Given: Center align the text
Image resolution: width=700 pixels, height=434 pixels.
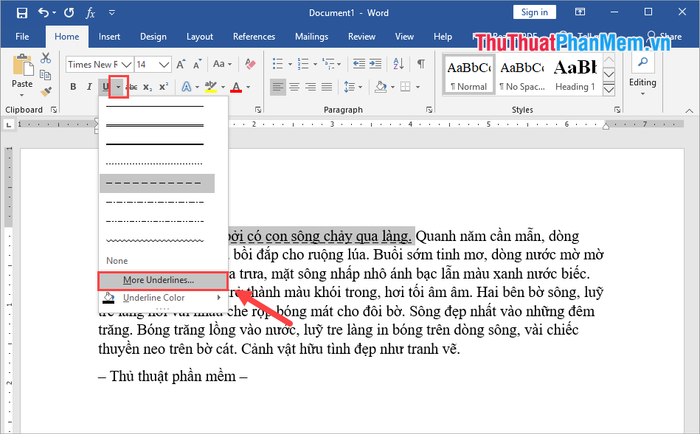Looking at the screenshot, I should [294, 87].
